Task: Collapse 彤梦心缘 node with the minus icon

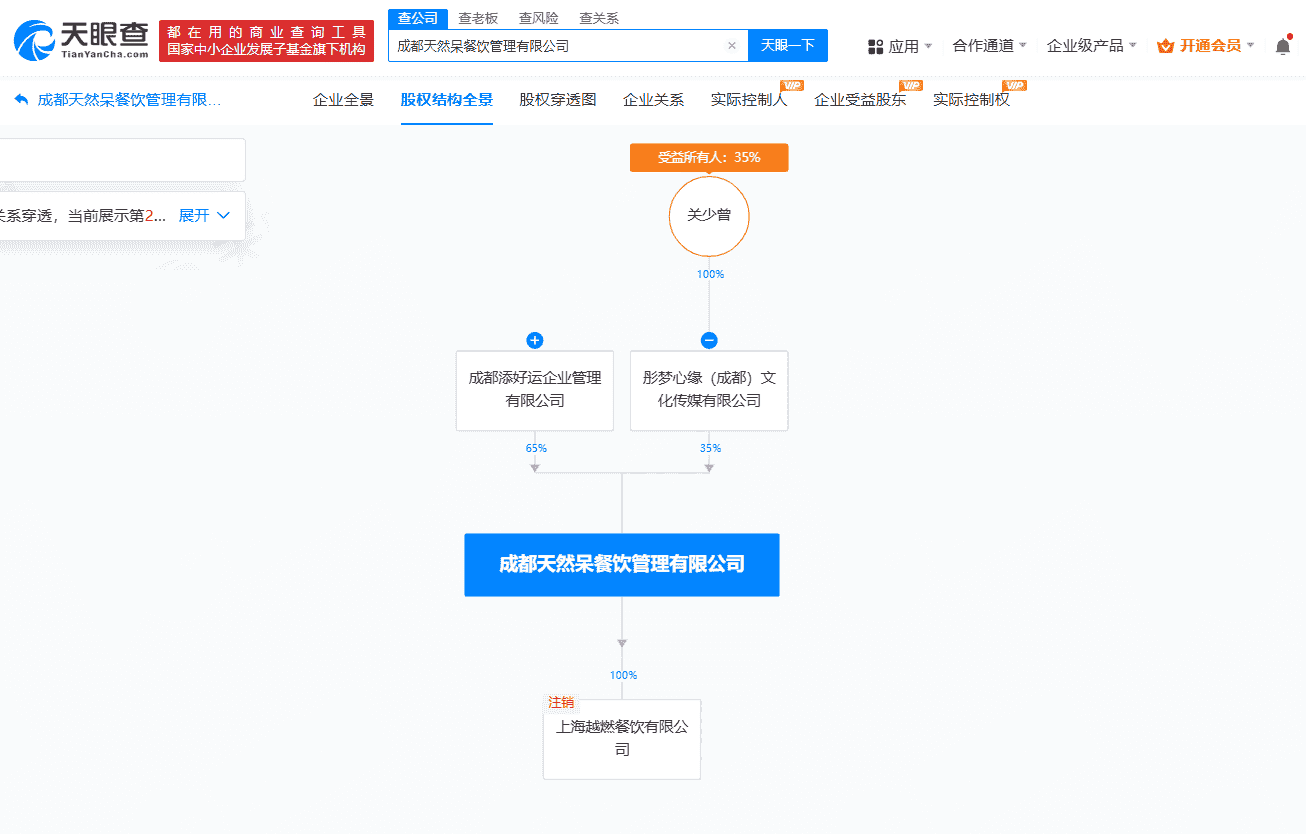Action: (709, 340)
